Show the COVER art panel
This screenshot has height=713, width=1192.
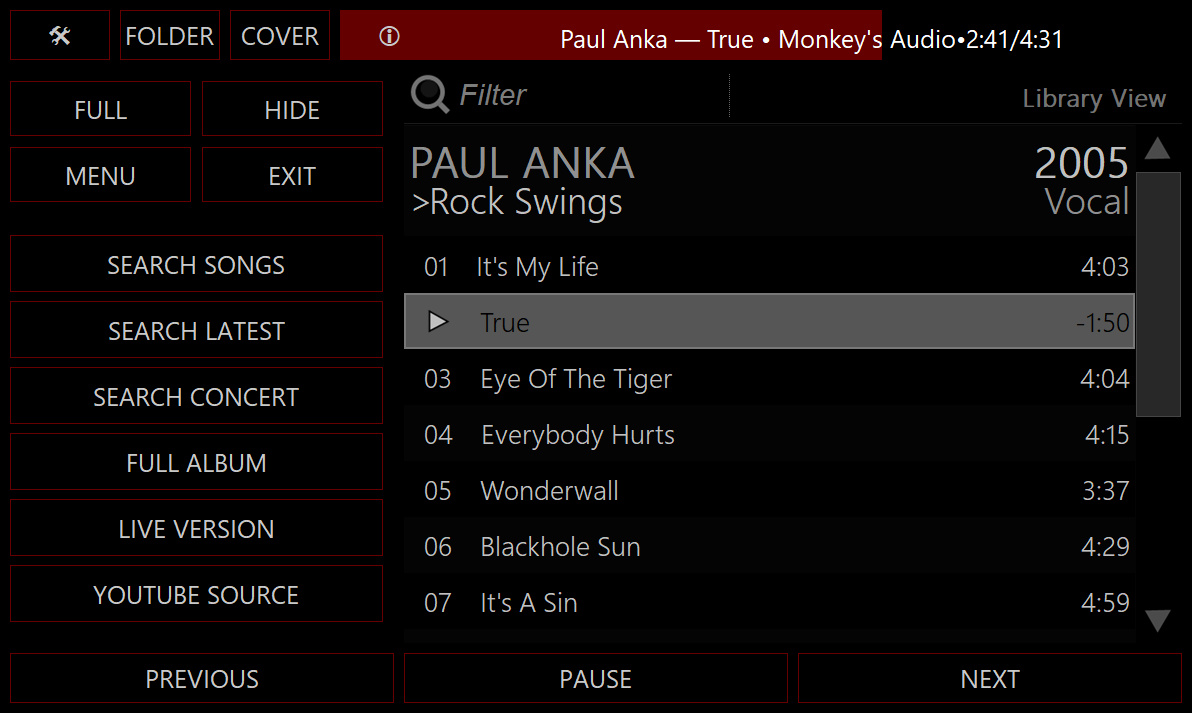[x=280, y=36]
